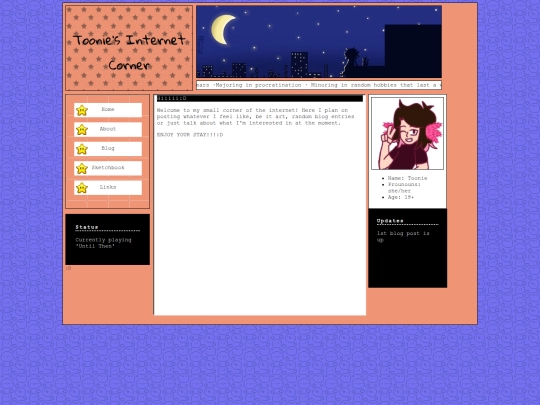Click the 'Updates' heading
Image resolution: width=540 pixels, height=405 pixels.
pos(390,221)
